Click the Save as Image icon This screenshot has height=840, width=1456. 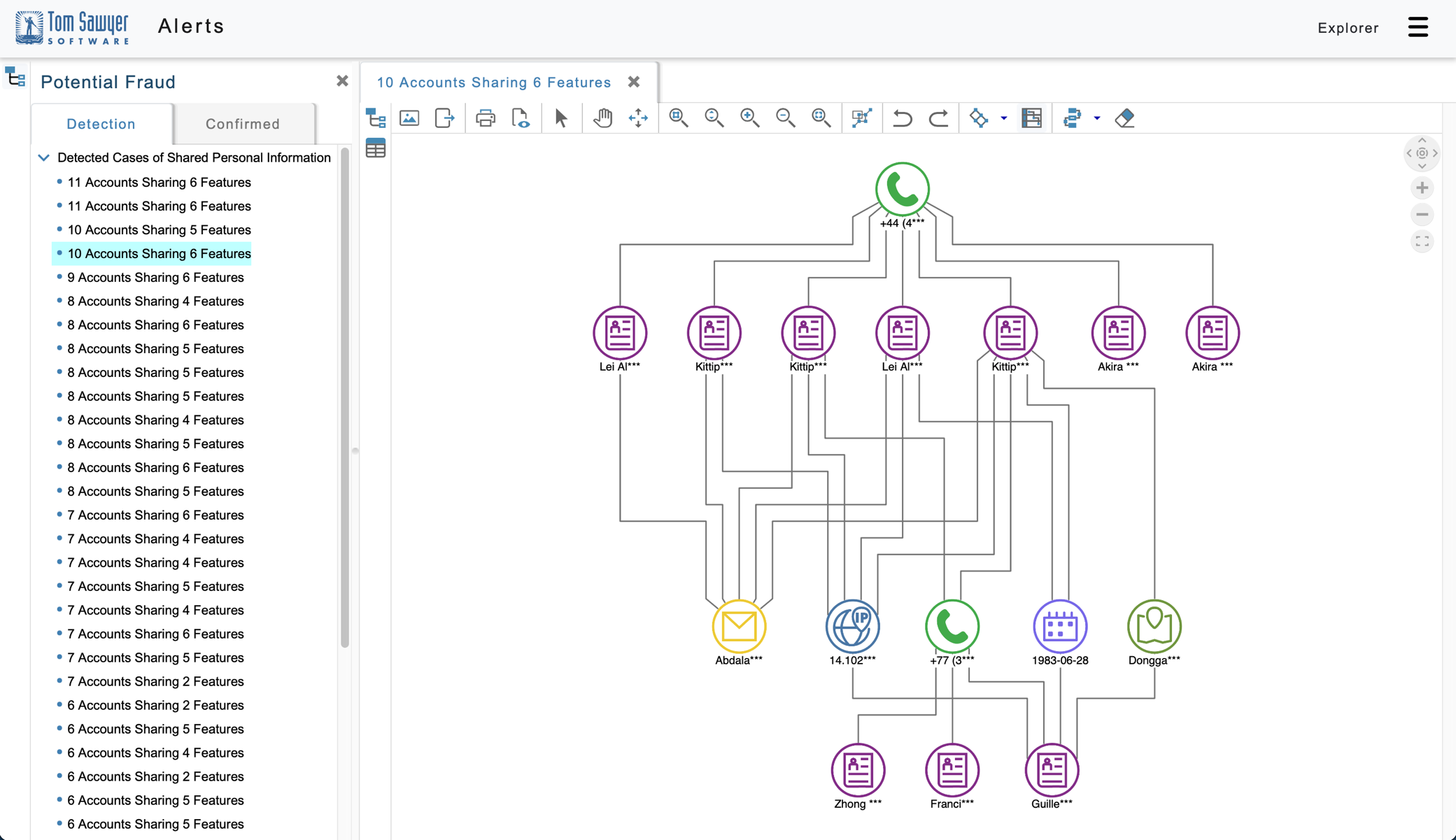(409, 118)
